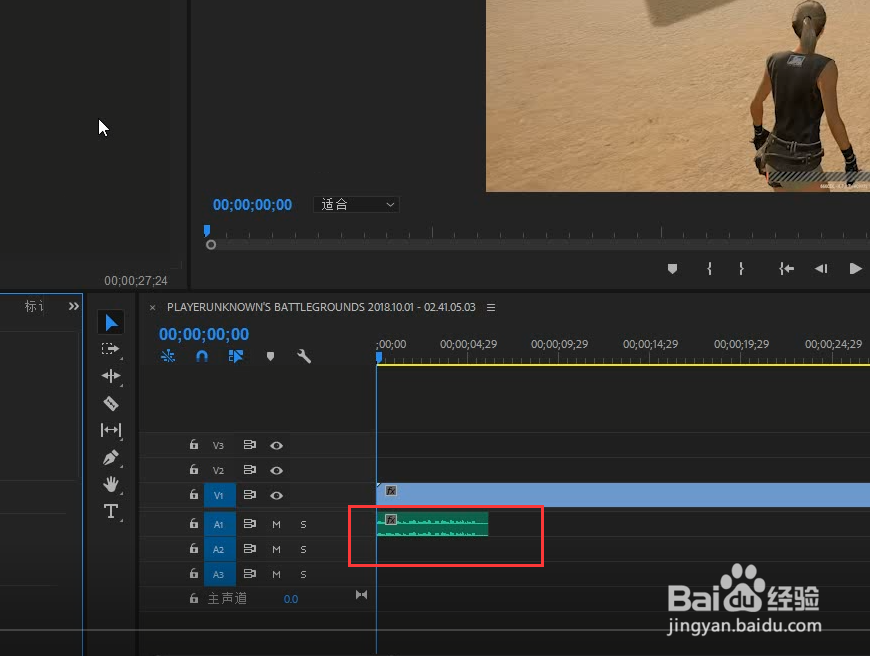Toggle lock on track A2

[194, 548]
